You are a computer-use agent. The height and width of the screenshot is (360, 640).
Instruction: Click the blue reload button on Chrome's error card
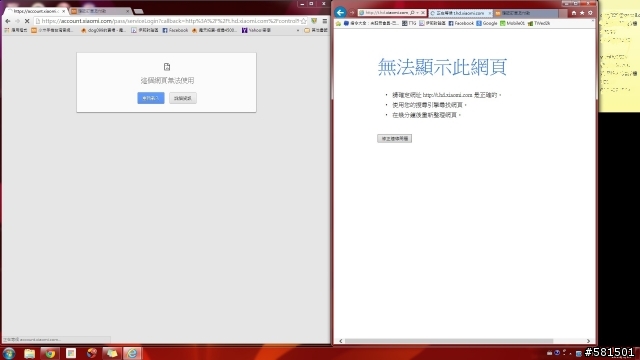coord(151,98)
